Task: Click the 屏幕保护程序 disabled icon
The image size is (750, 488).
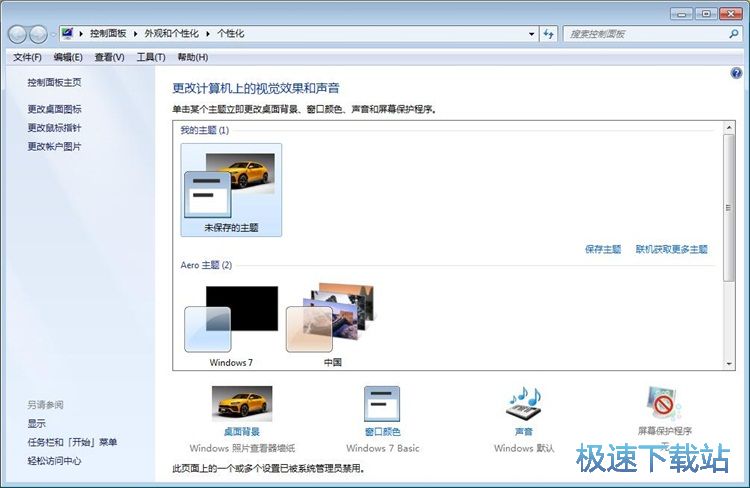Action: pos(665,403)
